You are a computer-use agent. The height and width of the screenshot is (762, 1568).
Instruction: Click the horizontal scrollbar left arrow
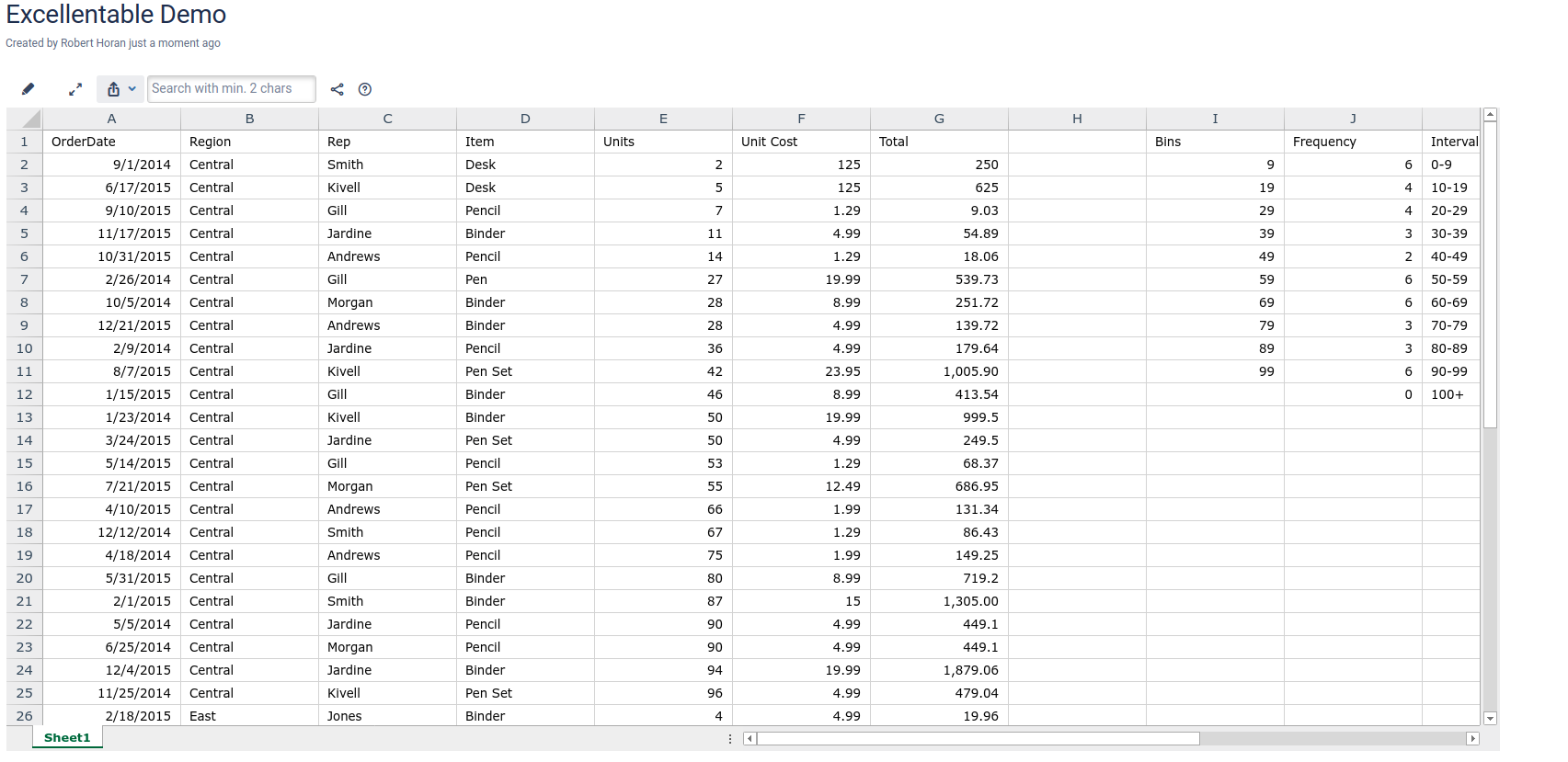pyautogui.click(x=750, y=738)
